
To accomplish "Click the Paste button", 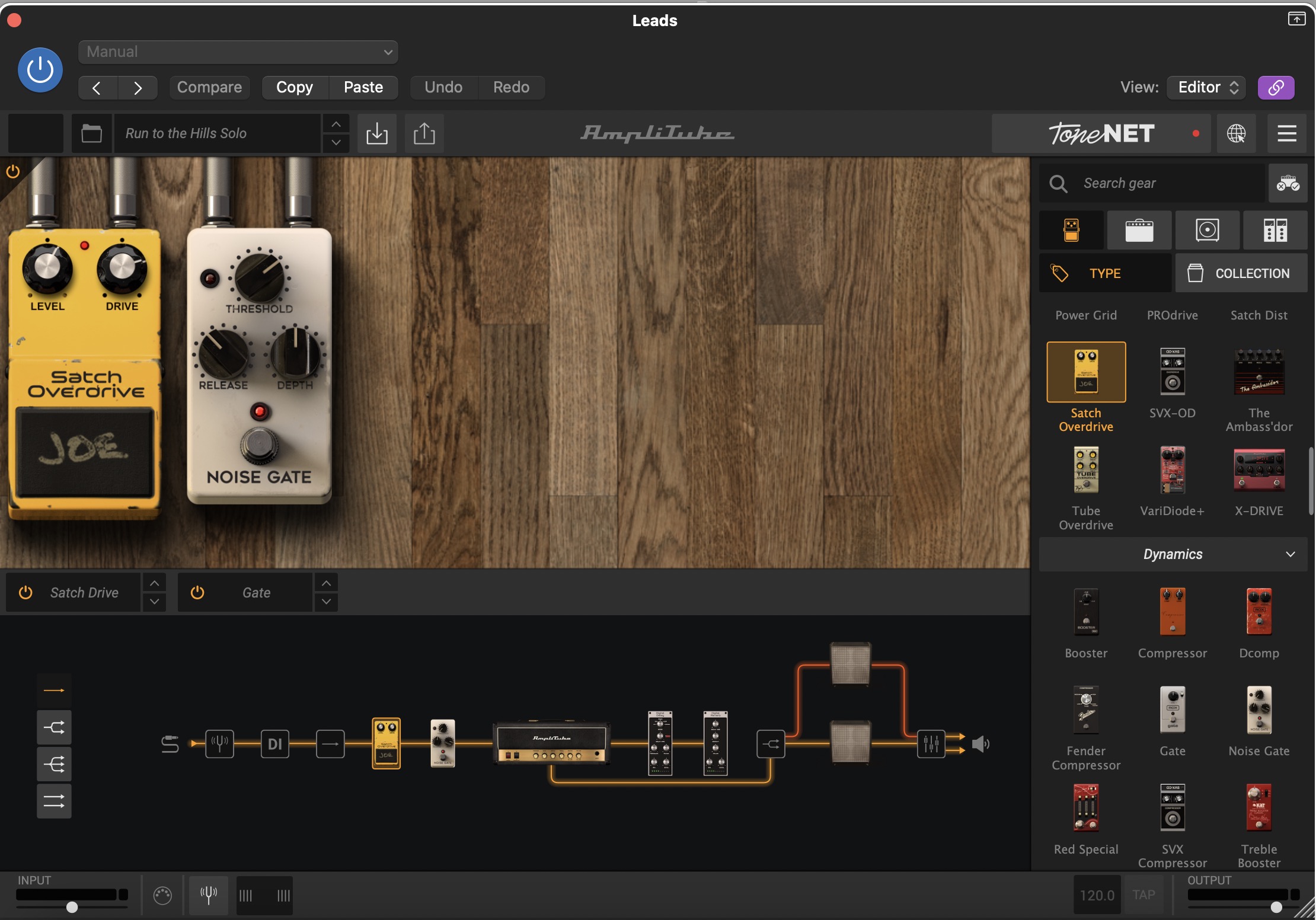I will [x=363, y=88].
